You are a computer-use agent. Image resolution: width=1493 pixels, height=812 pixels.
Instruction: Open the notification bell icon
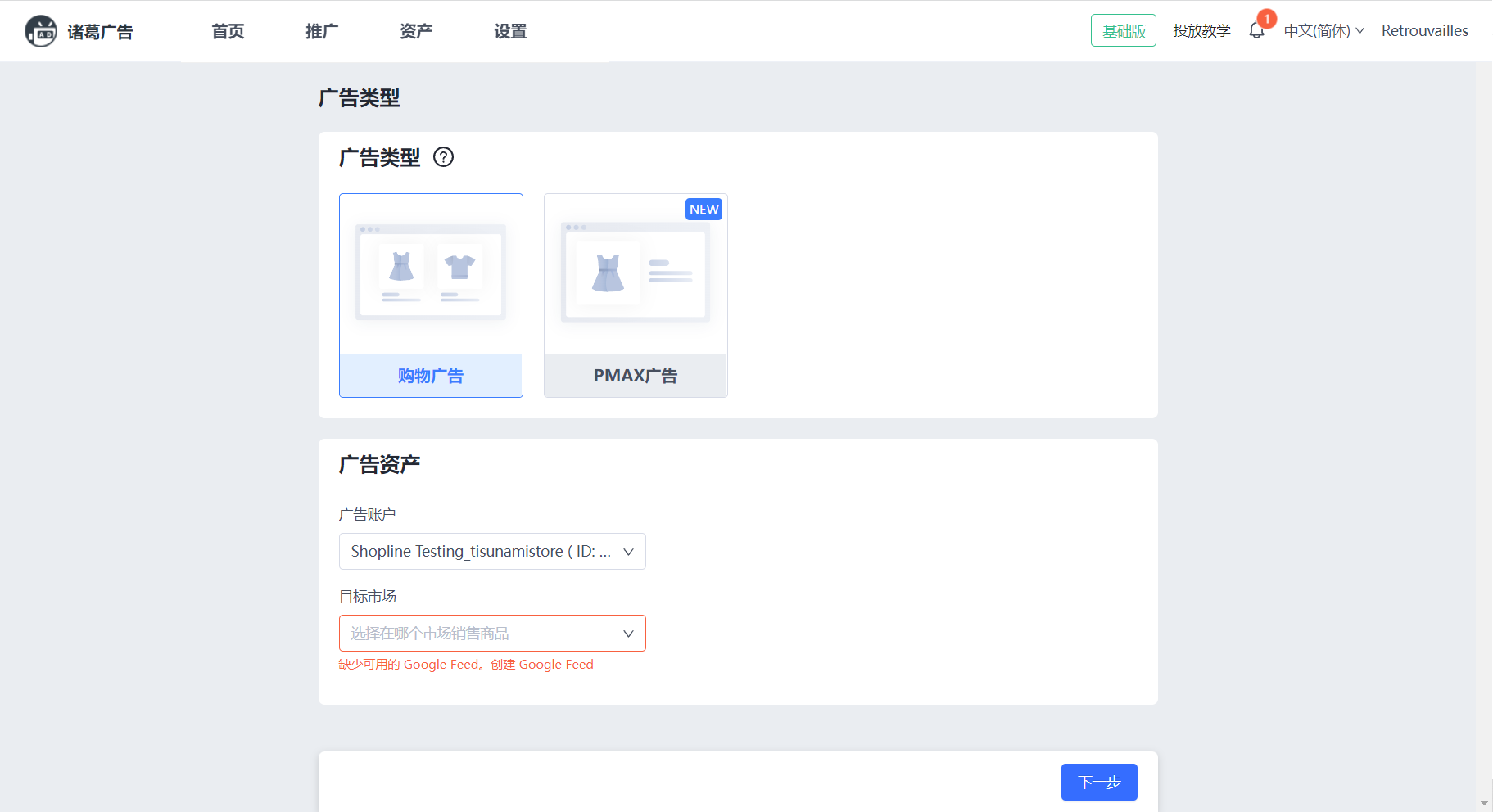coord(1256,31)
